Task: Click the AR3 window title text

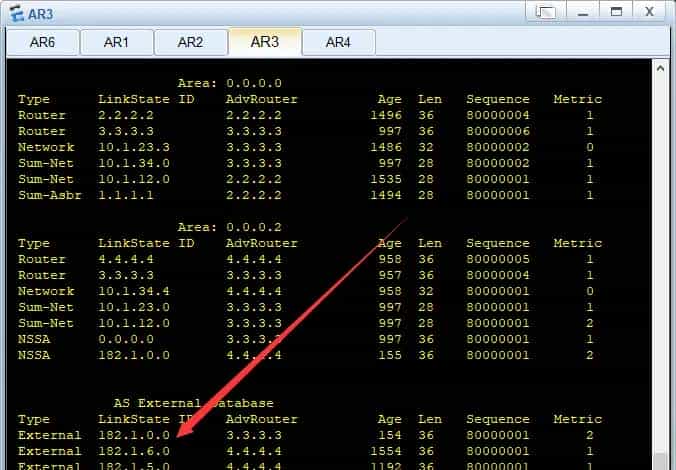Action: point(41,14)
